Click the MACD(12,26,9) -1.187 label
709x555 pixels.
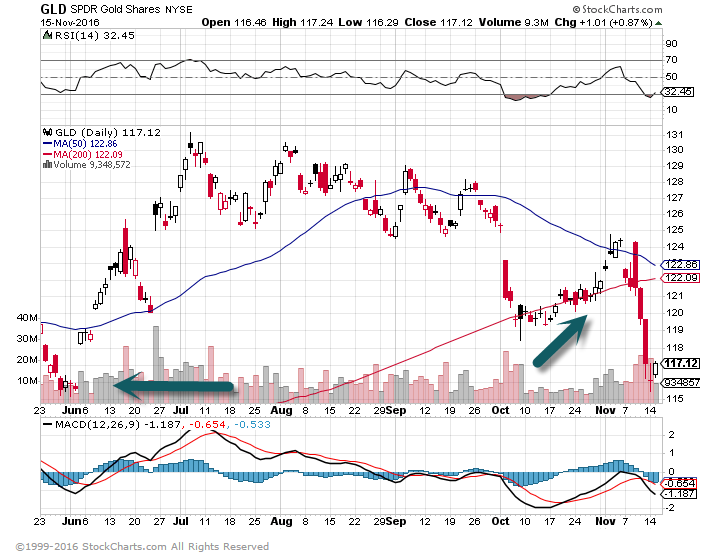118,425
